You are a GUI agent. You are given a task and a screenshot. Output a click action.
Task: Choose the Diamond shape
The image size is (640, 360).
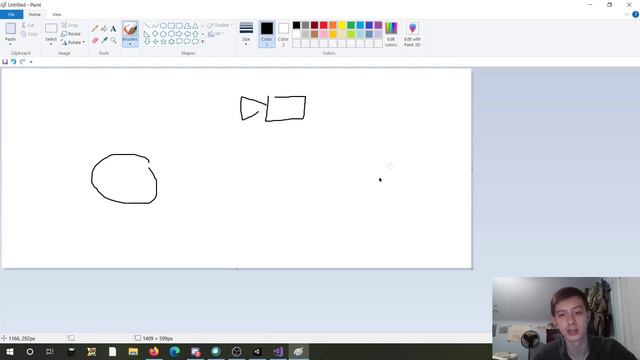[x=155, y=34]
